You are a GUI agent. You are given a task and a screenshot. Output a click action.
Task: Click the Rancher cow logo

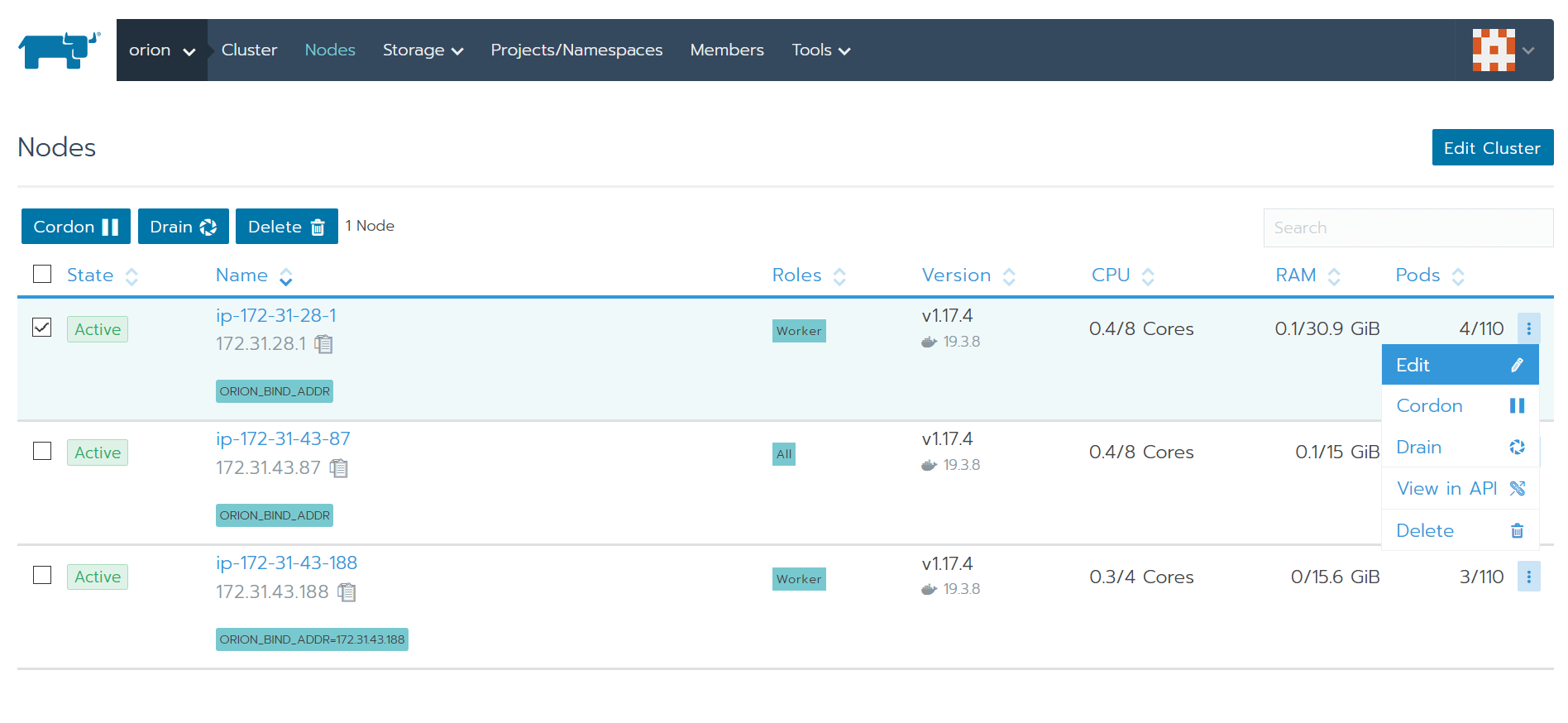(59, 50)
